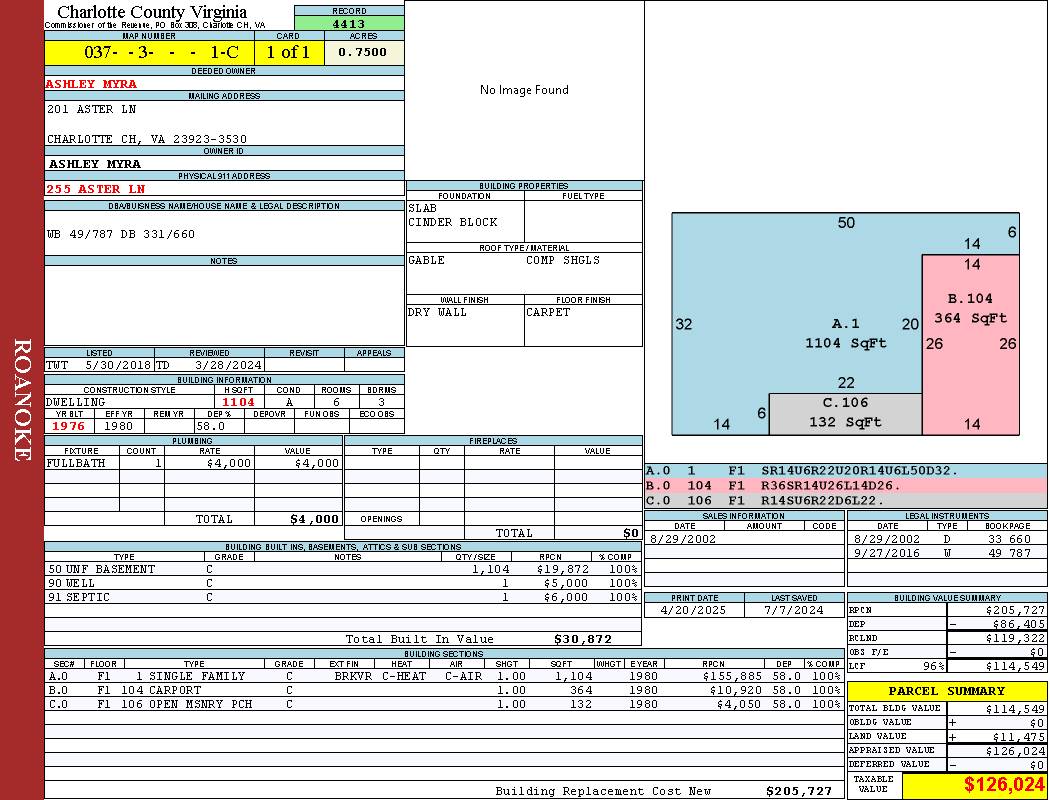This screenshot has width=1050, height=800.
Task: Select roof material COMP SHGLS
Action: [563, 260]
